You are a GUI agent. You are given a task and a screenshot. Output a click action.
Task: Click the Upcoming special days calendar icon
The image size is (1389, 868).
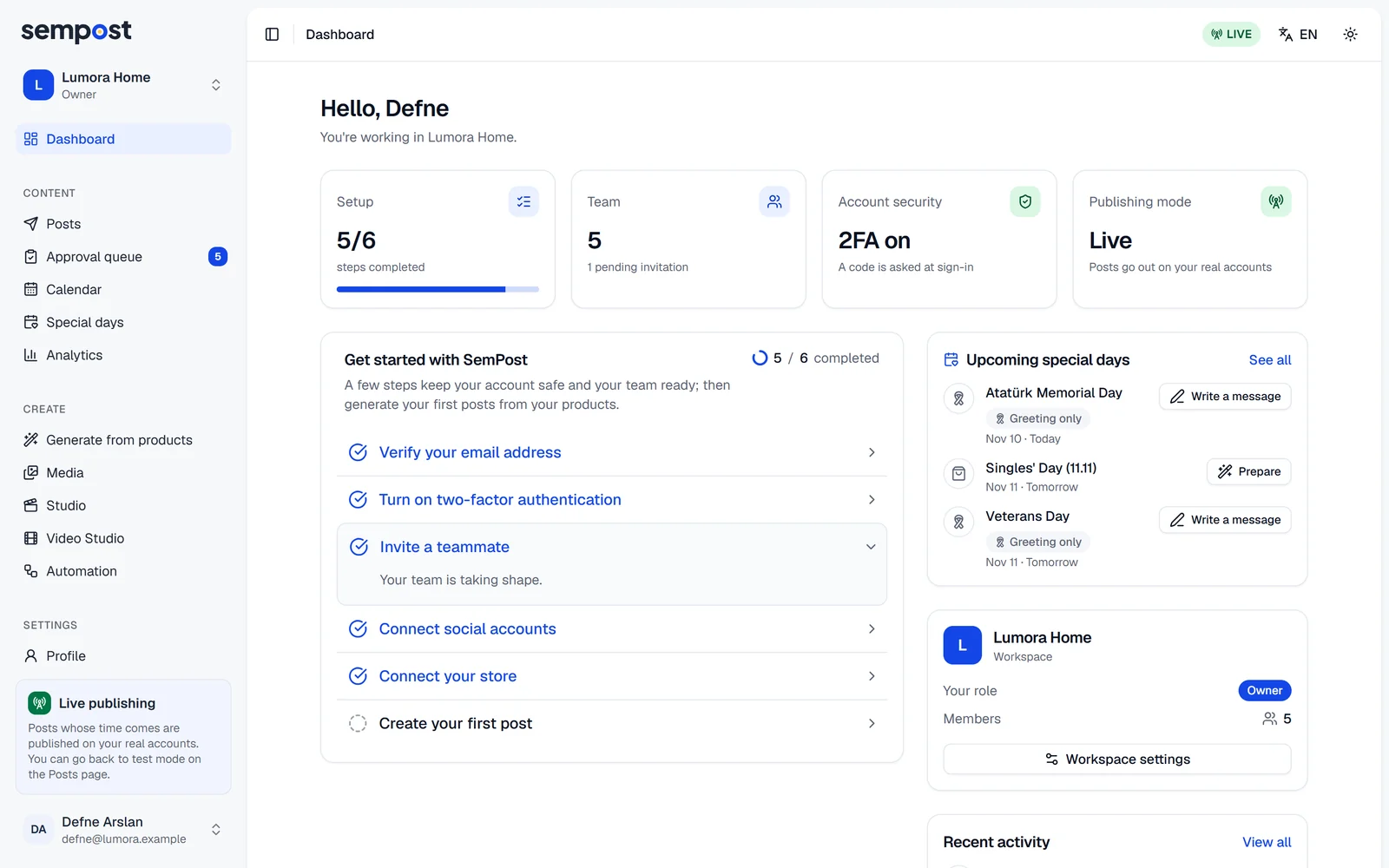951,360
